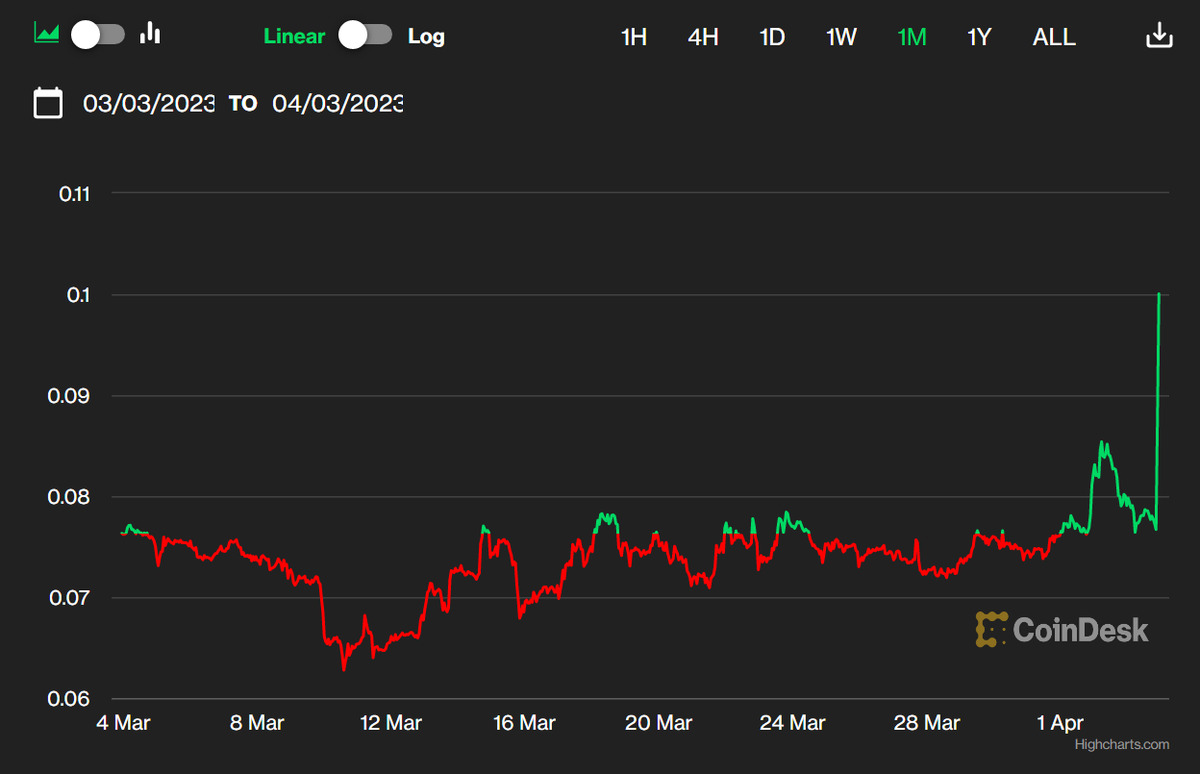Viewport: 1200px width, 774px height.
Task: Select the 1H time range
Action: (634, 37)
